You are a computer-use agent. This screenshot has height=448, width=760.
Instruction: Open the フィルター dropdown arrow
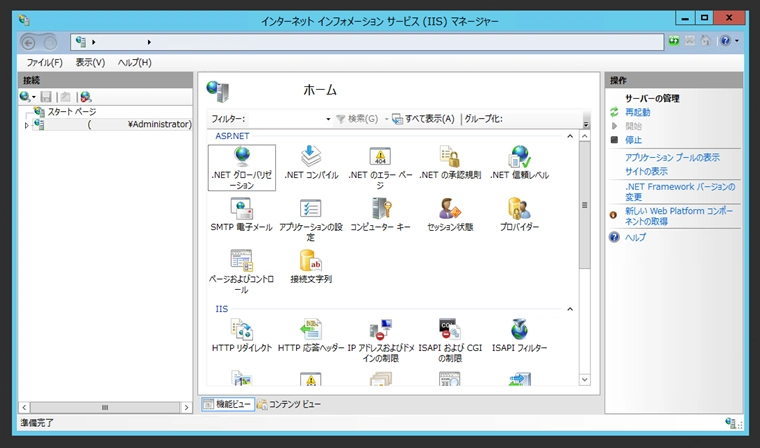pyautogui.click(x=328, y=119)
